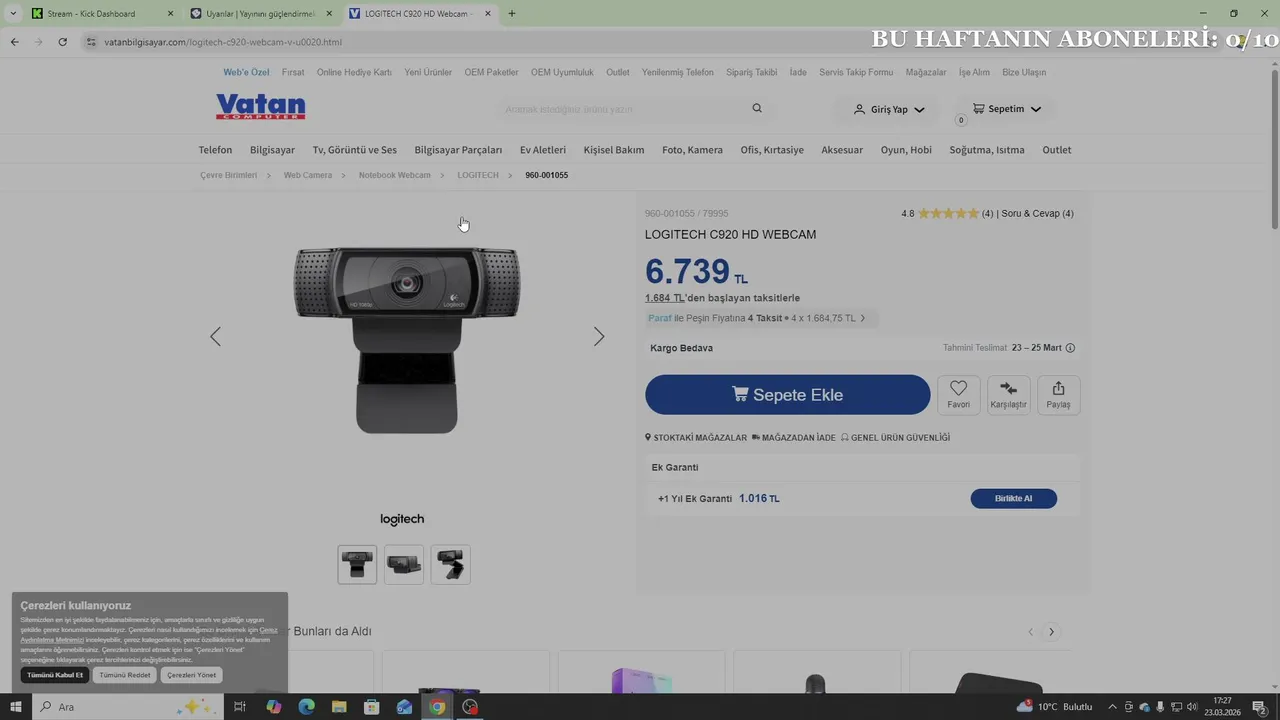Image resolution: width=1280 pixels, height=720 pixels.
Task: Switch to the Uyarılar browser tab
Action: coord(259,14)
